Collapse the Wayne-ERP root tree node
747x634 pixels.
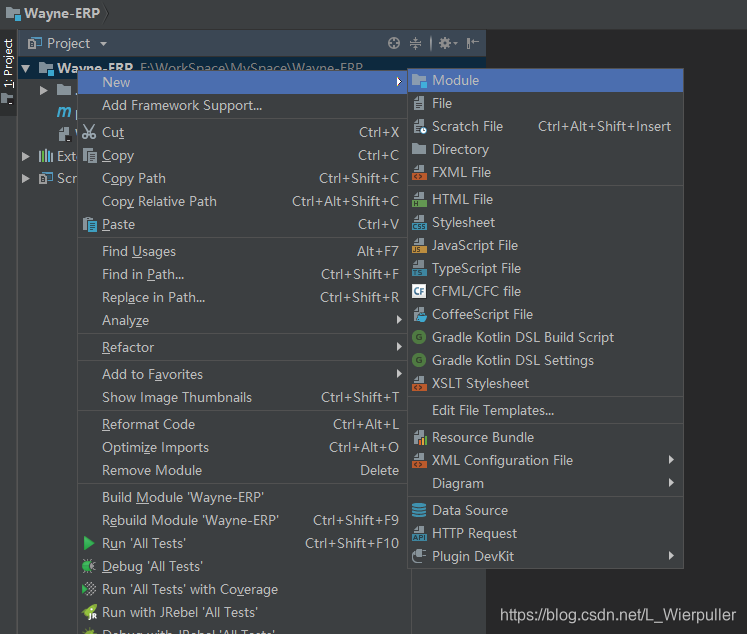coord(26,69)
